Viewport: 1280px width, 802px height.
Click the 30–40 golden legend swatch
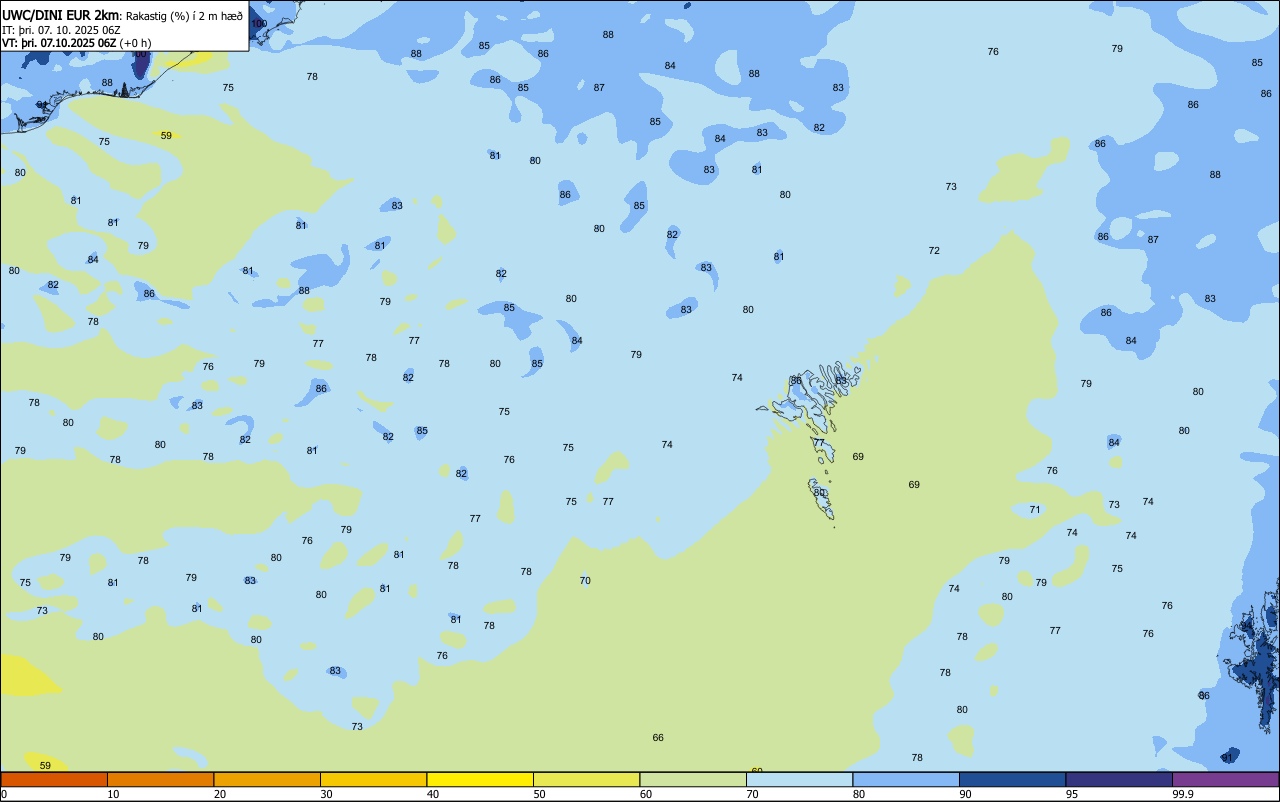(373, 779)
